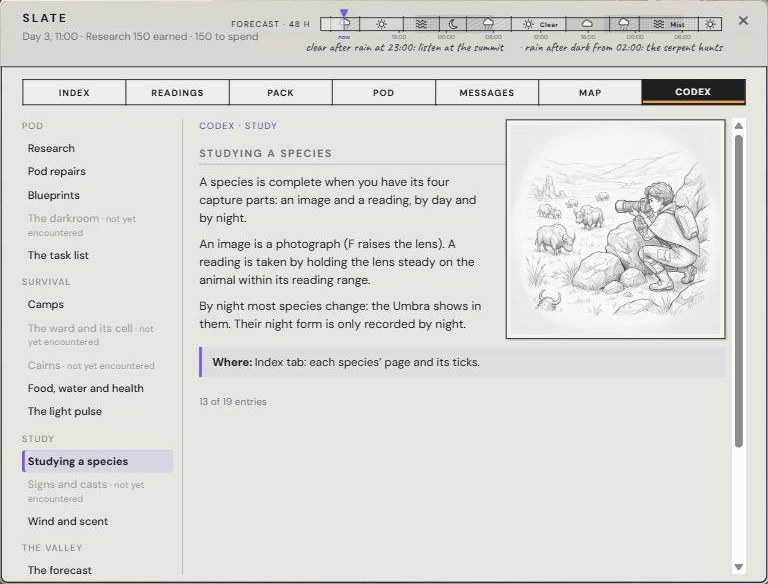
Task: Click the 'Day 3, 11:00' status text
Action: pos(50,36)
